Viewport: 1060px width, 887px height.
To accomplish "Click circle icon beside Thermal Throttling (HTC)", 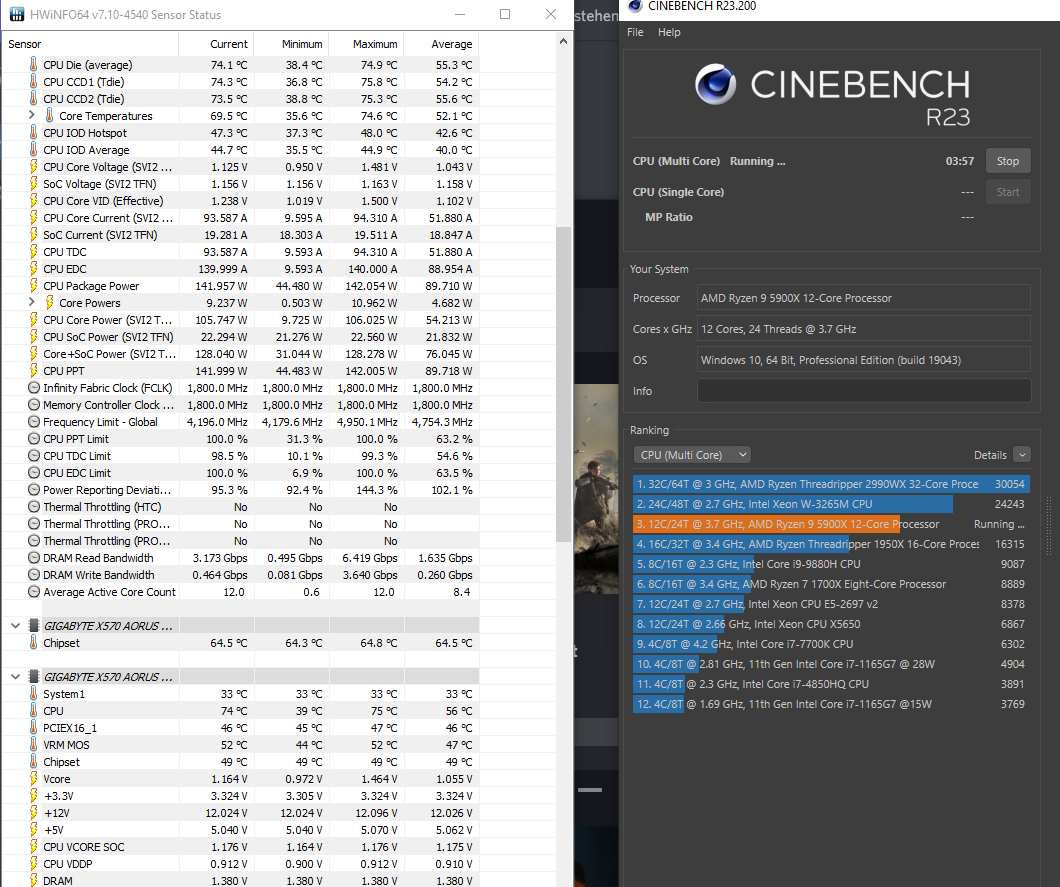I will pos(34,506).
